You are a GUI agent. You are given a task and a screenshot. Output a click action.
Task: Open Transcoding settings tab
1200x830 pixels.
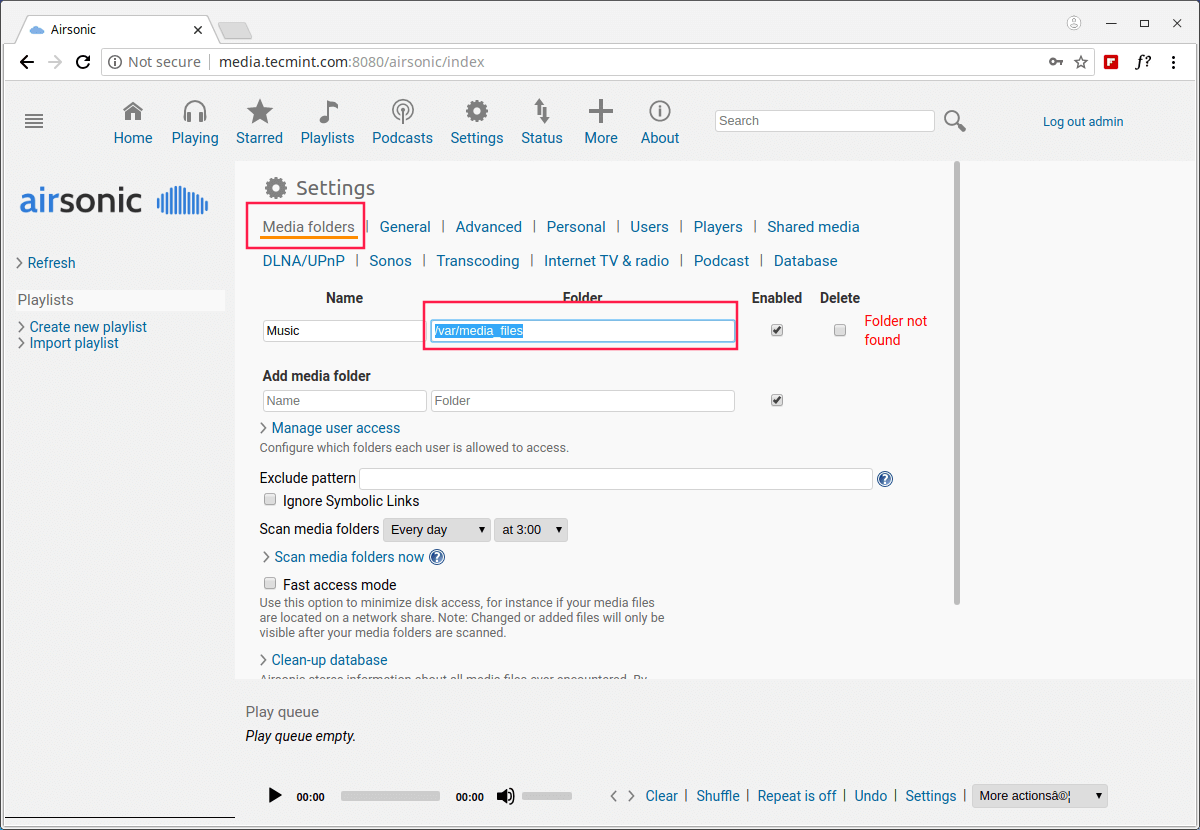478,261
